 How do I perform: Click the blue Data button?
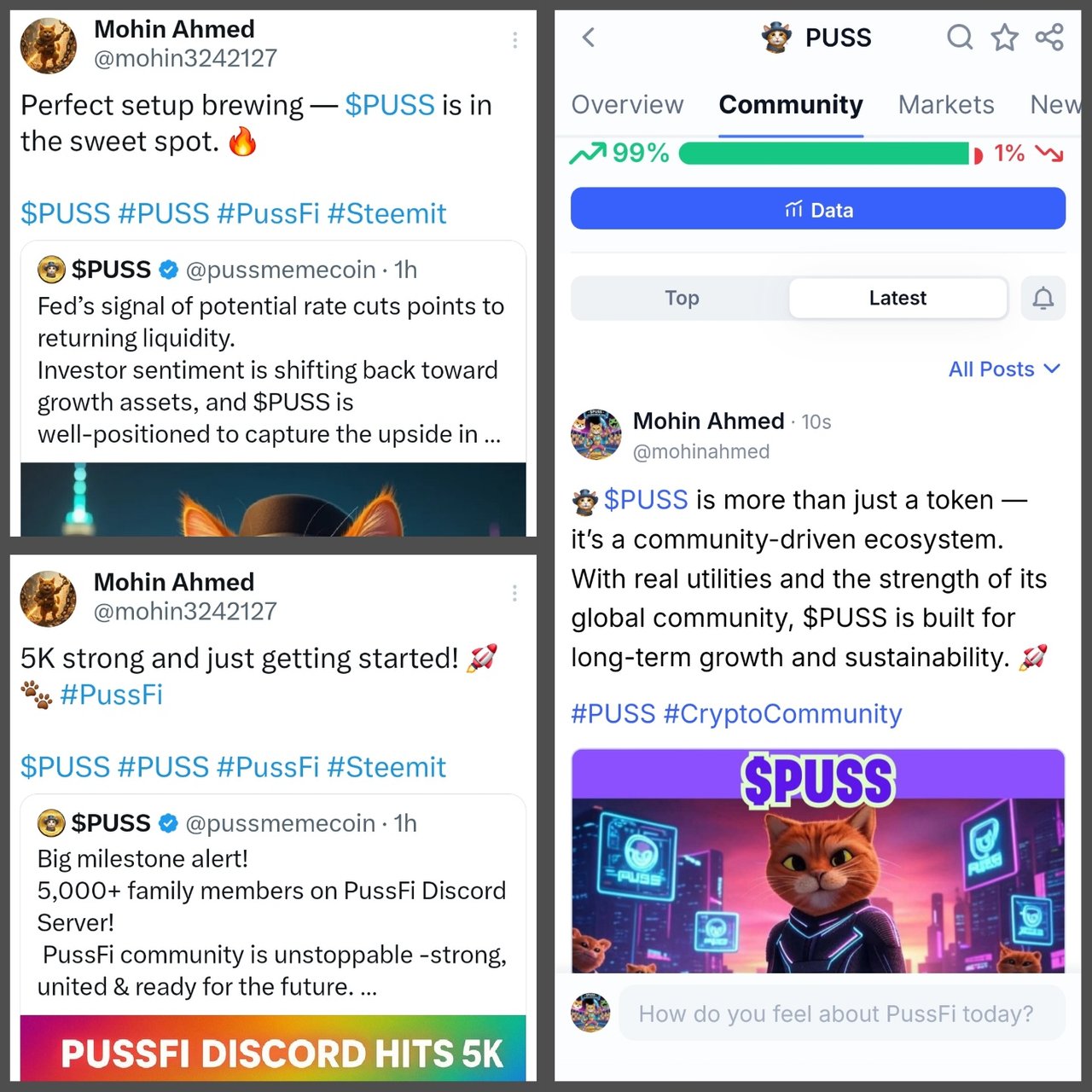(x=818, y=209)
